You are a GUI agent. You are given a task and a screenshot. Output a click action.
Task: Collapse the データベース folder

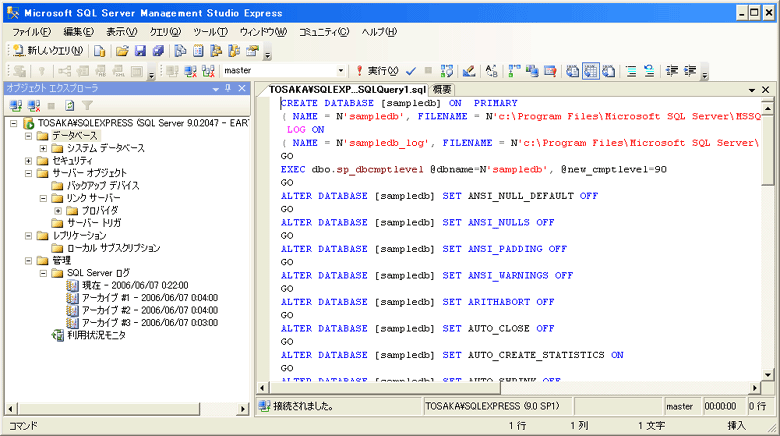point(28,135)
